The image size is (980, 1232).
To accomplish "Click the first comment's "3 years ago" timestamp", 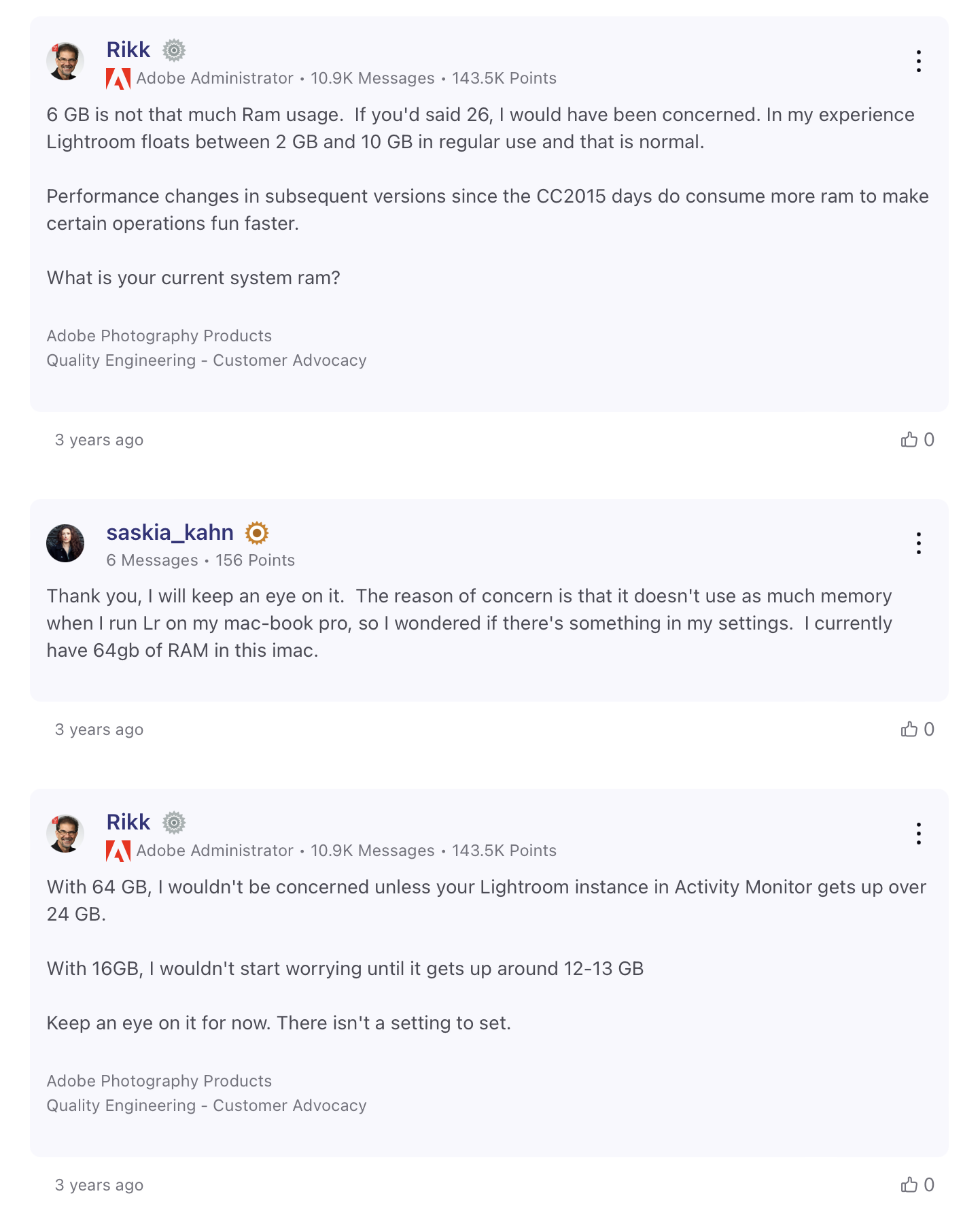I will 99,441.
